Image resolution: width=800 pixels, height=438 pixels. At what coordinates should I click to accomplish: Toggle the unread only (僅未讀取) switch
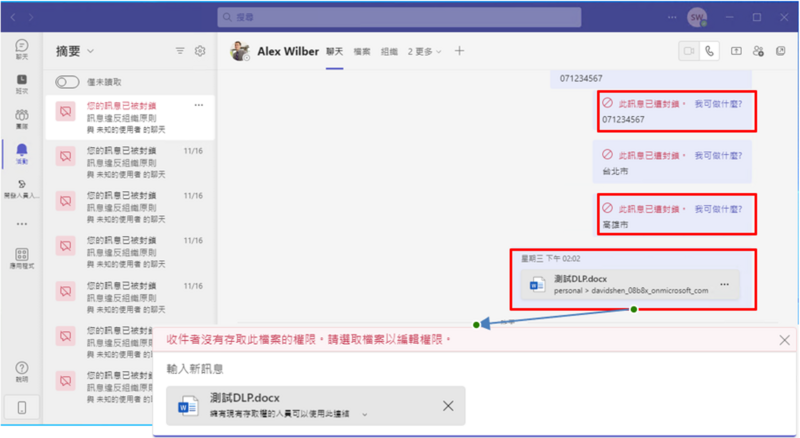coord(67,82)
